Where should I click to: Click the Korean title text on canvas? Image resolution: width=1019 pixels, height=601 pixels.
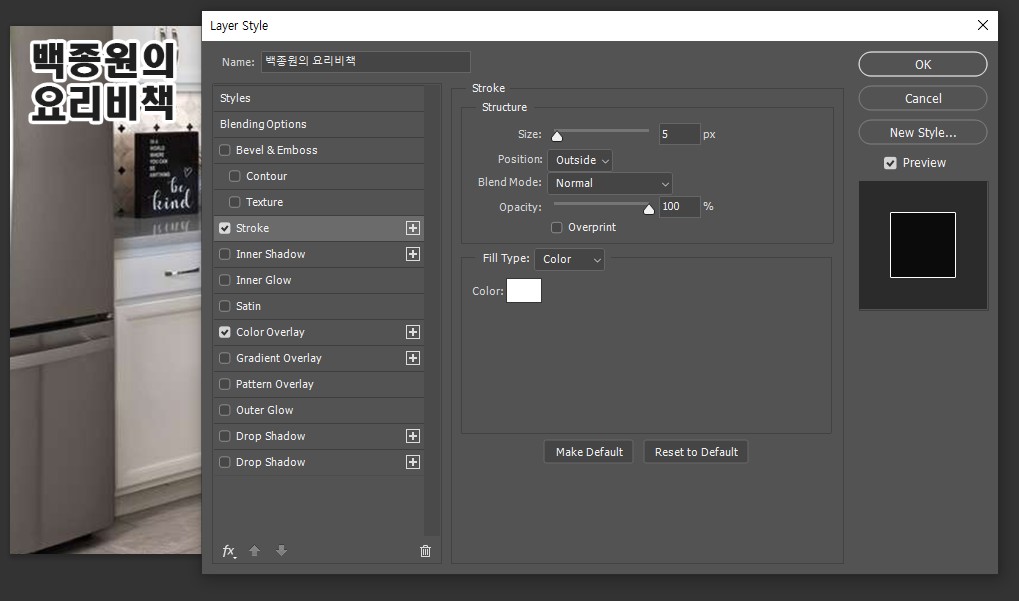pyautogui.click(x=103, y=81)
